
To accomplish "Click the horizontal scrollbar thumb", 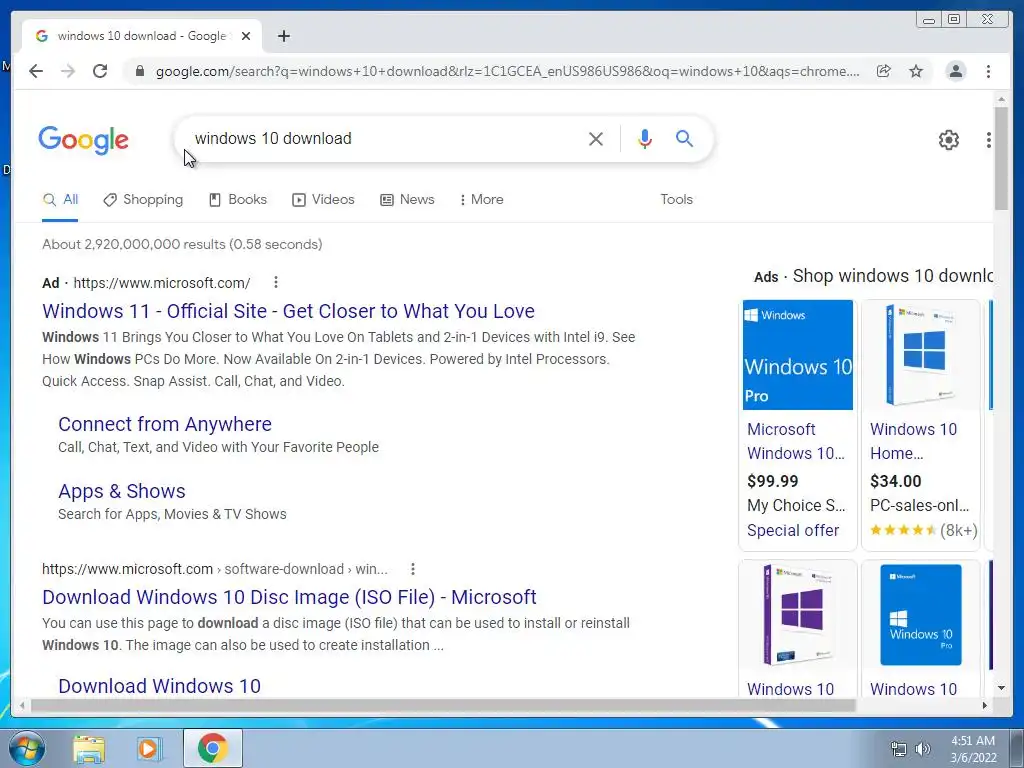I will pyautogui.click(x=443, y=705).
